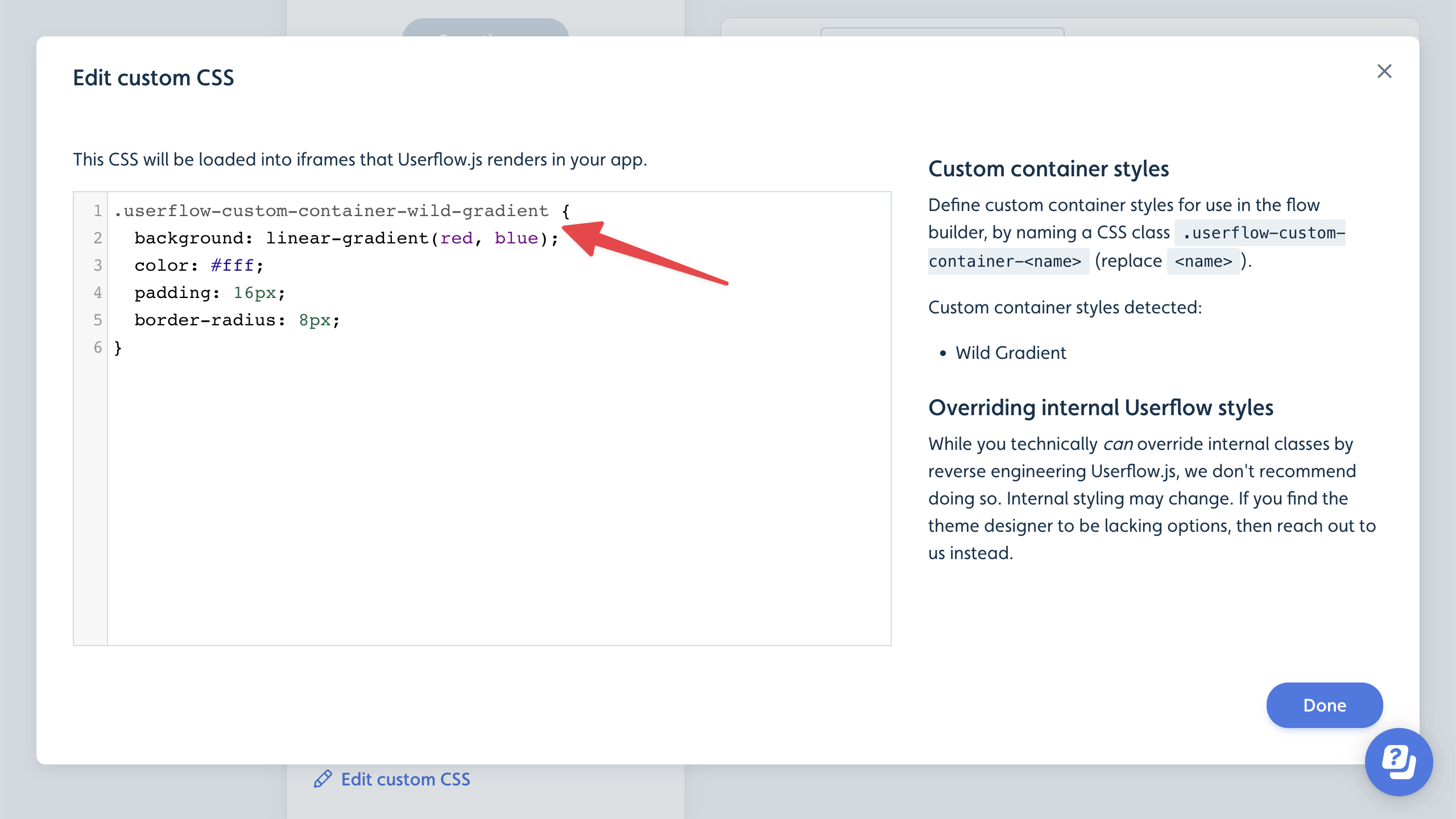Viewport: 1456px width, 819px height.
Task: Click the pencil icon beside Edit custom CSS
Action: (323, 779)
